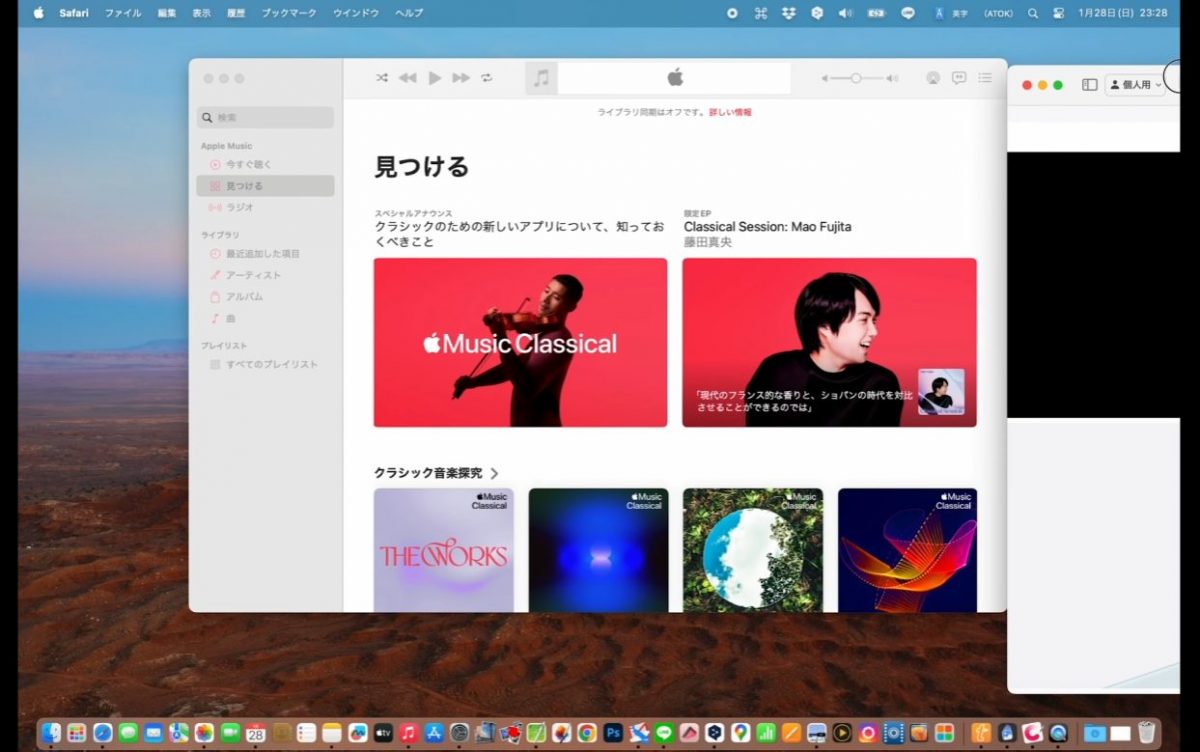The height and width of the screenshot is (752, 1200).
Task: Open the 個人用 profile dropdown in Safari
Action: click(x=1136, y=85)
